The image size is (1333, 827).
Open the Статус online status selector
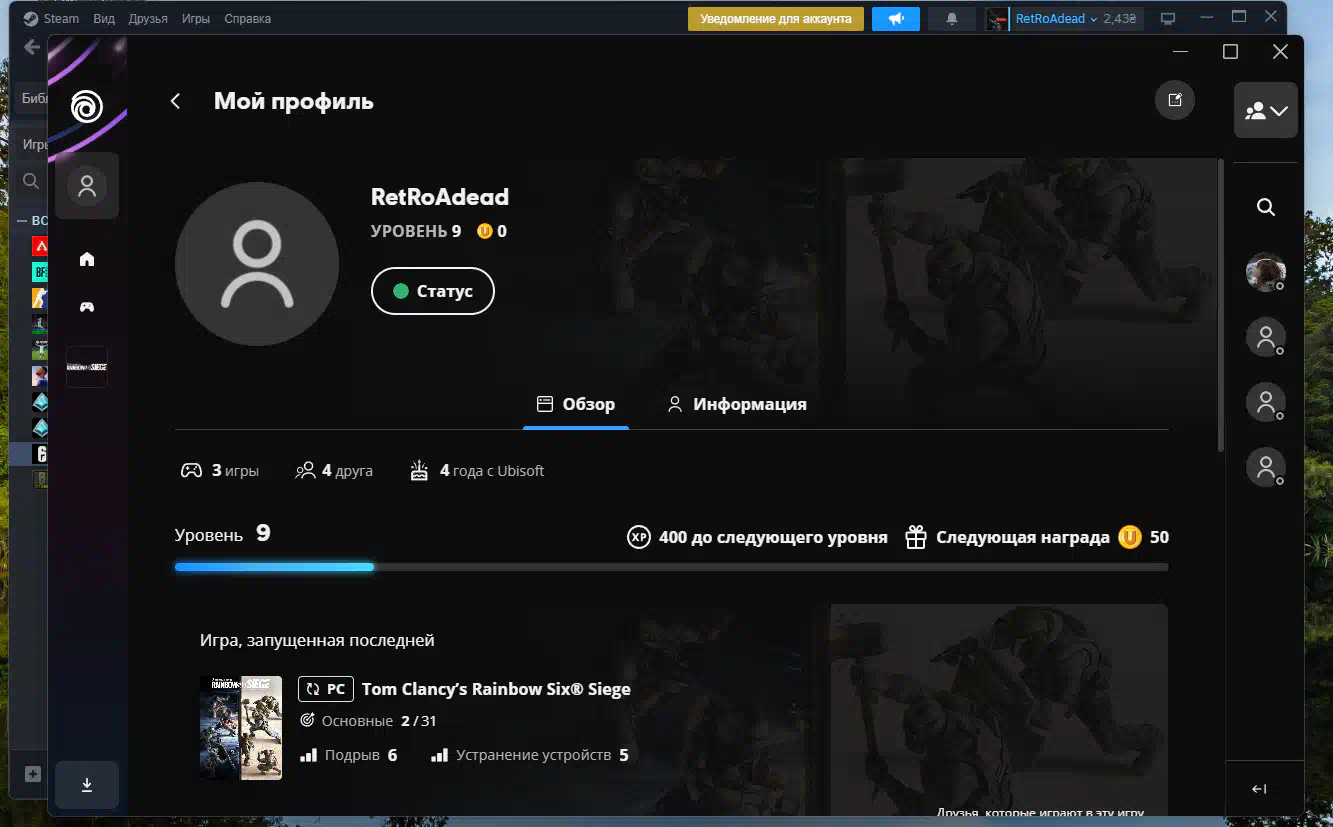point(432,291)
